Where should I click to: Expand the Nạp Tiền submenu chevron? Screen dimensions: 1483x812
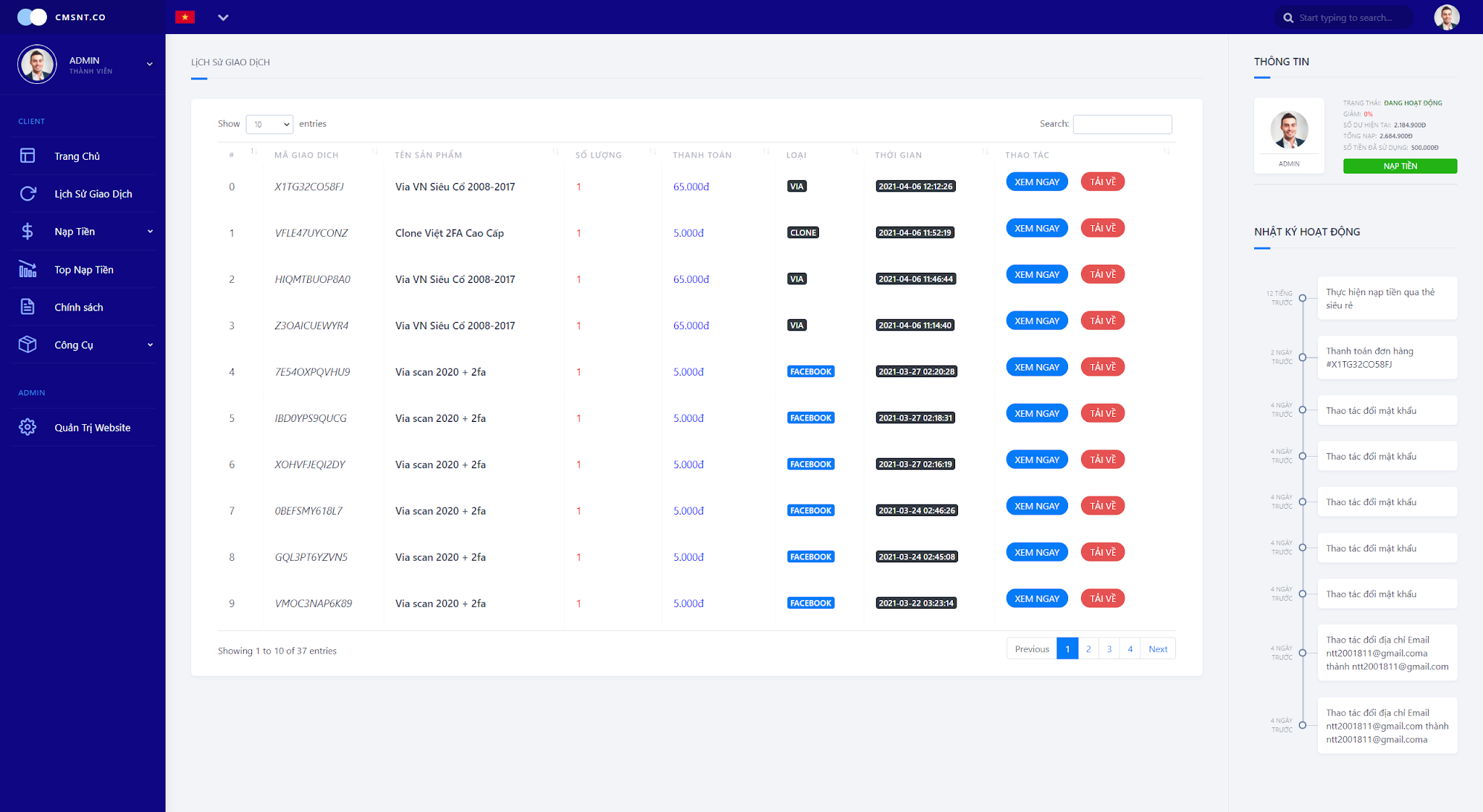pos(150,232)
